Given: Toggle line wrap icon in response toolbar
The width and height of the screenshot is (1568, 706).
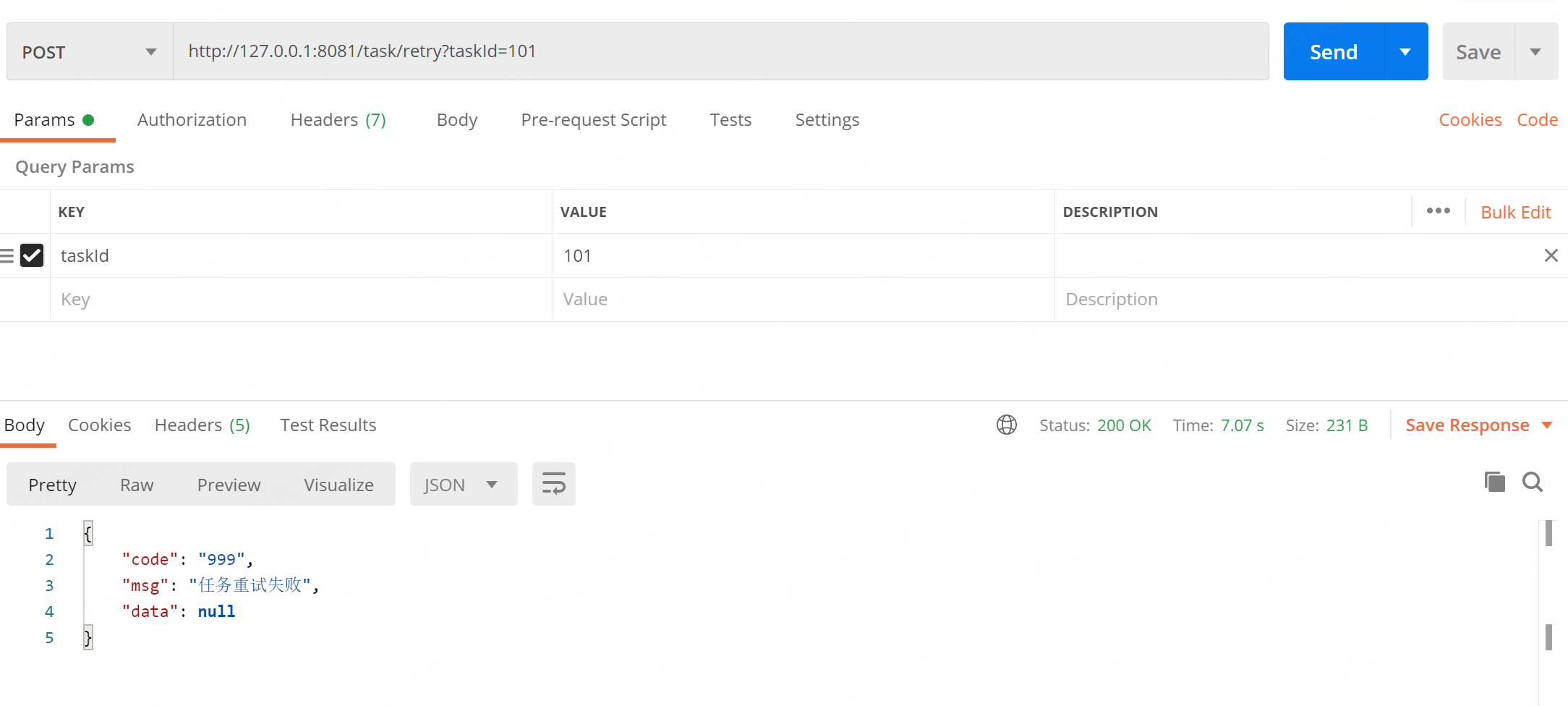Looking at the screenshot, I should [x=554, y=484].
